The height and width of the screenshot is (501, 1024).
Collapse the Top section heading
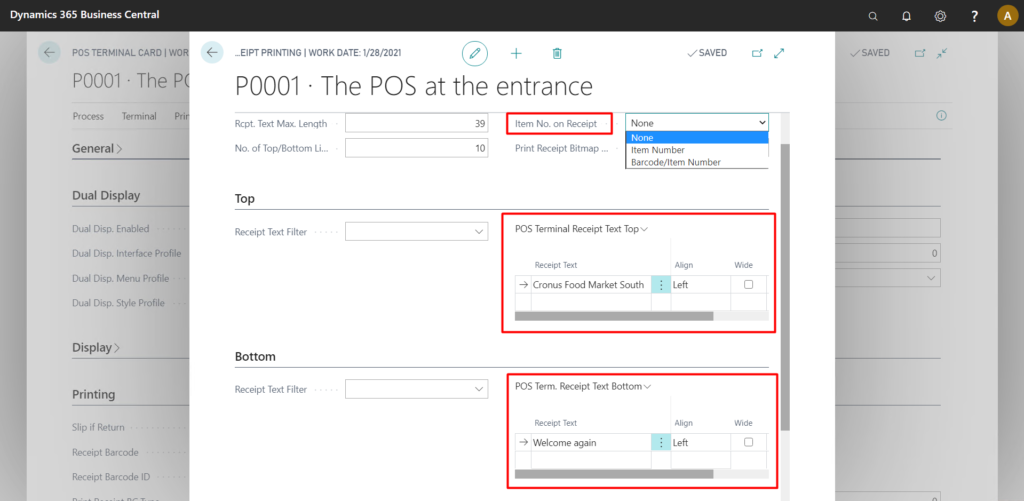point(245,199)
